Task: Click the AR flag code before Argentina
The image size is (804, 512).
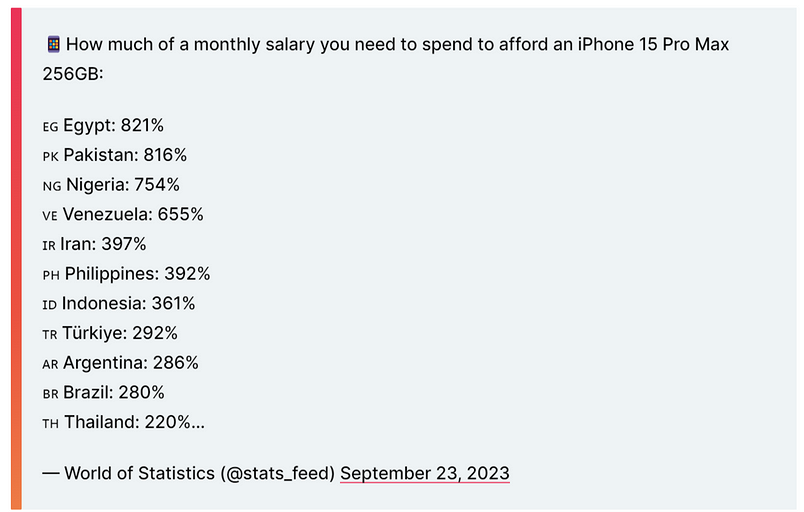Action: (x=50, y=364)
